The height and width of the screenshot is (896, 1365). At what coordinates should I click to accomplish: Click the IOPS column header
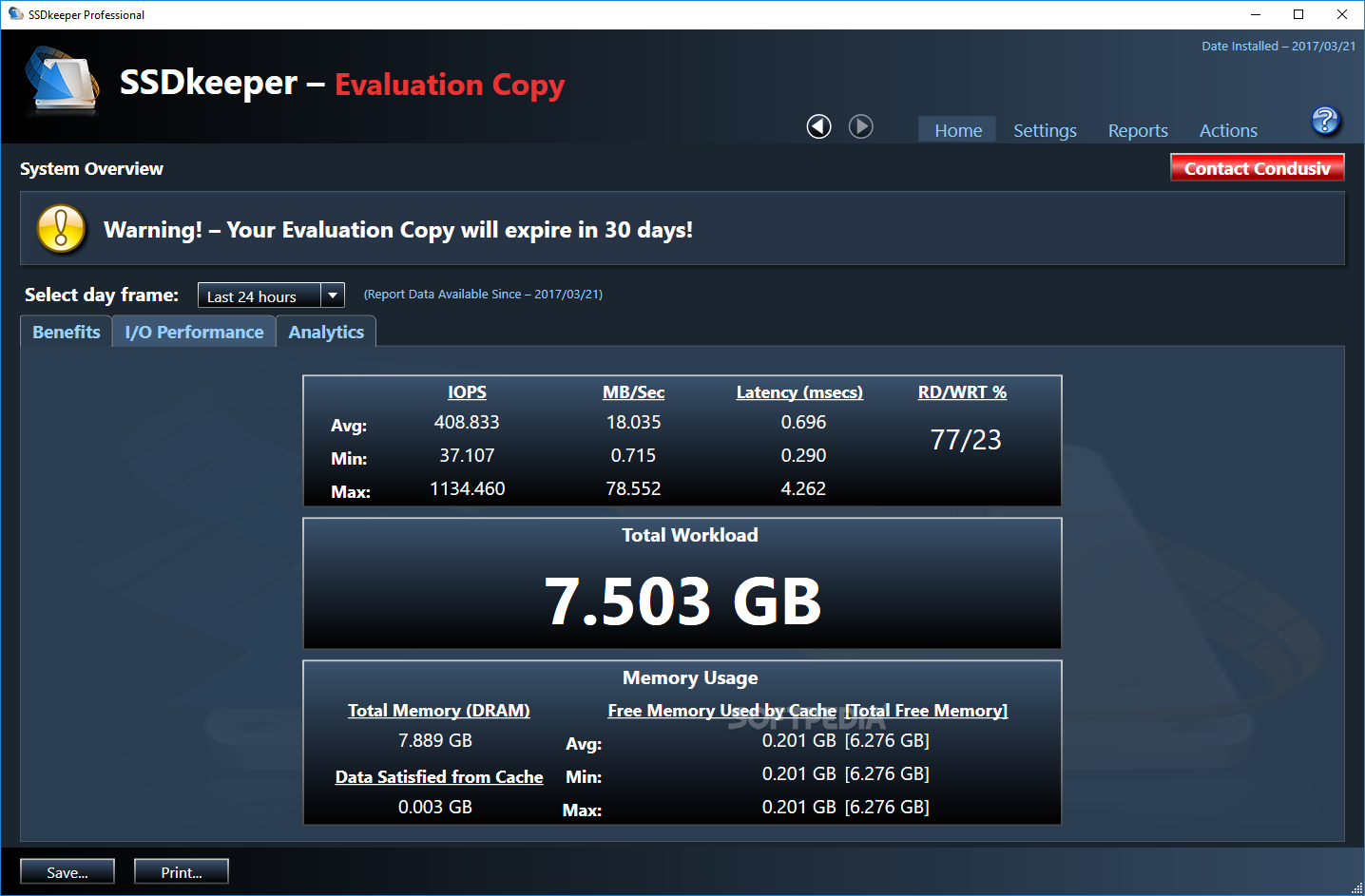point(467,391)
